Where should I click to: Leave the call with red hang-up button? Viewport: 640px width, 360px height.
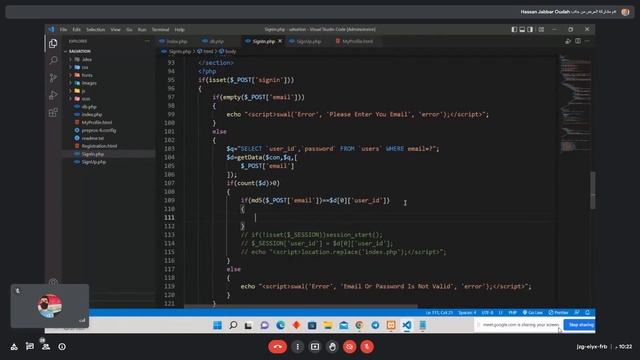pos(278,347)
